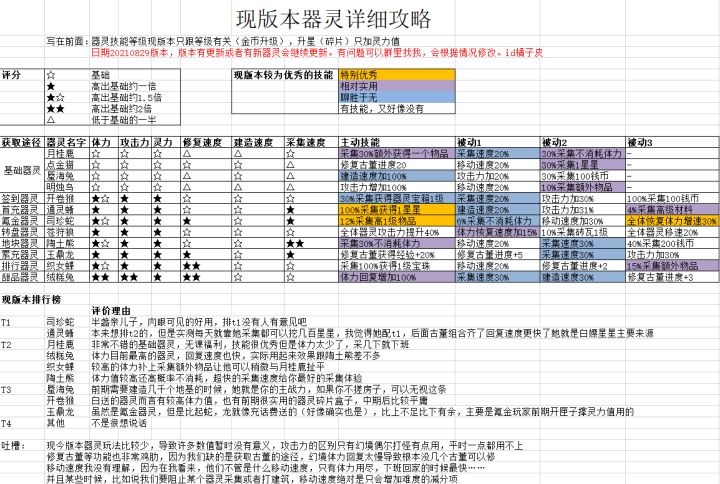Image resolution: width=720 pixels, height=484 pixels.
Task: Click the title cell 现版本器灵详细攻略
Action: tap(334, 19)
